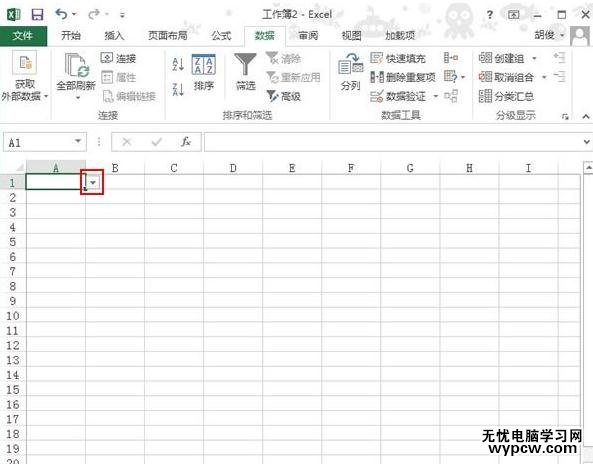Click the vertical scrollbar up arrow
Viewport: 593px width, 464px height.
[588, 167]
